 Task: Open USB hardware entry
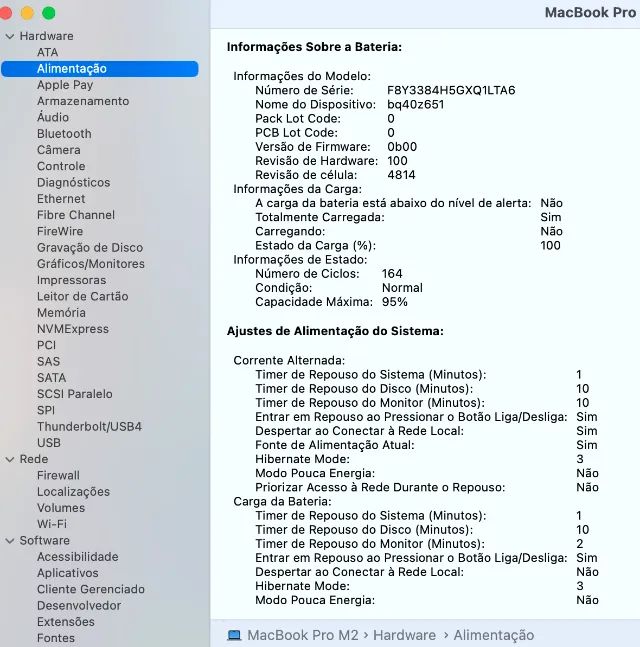coord(49,443)
